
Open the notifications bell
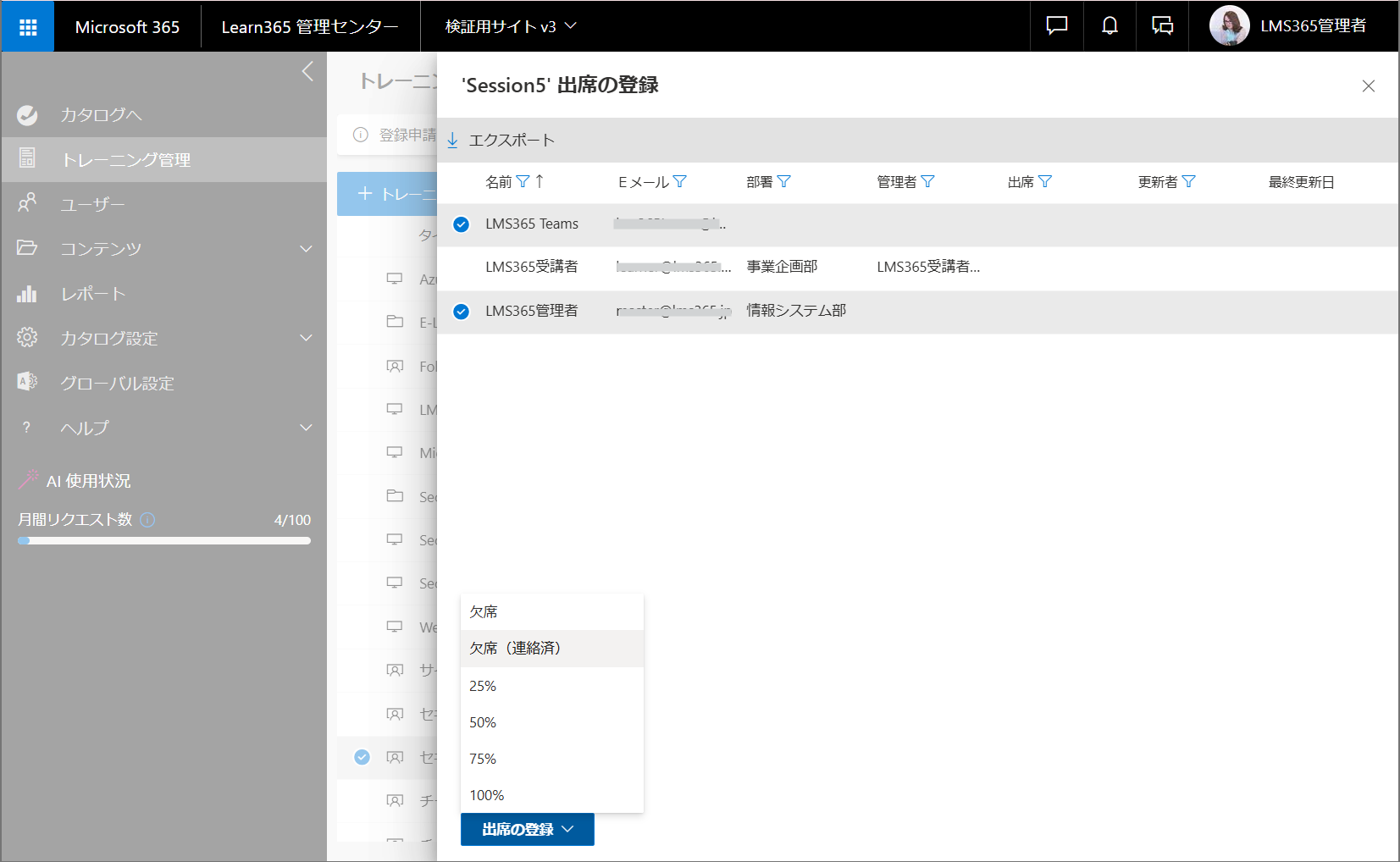point(1109,26)
